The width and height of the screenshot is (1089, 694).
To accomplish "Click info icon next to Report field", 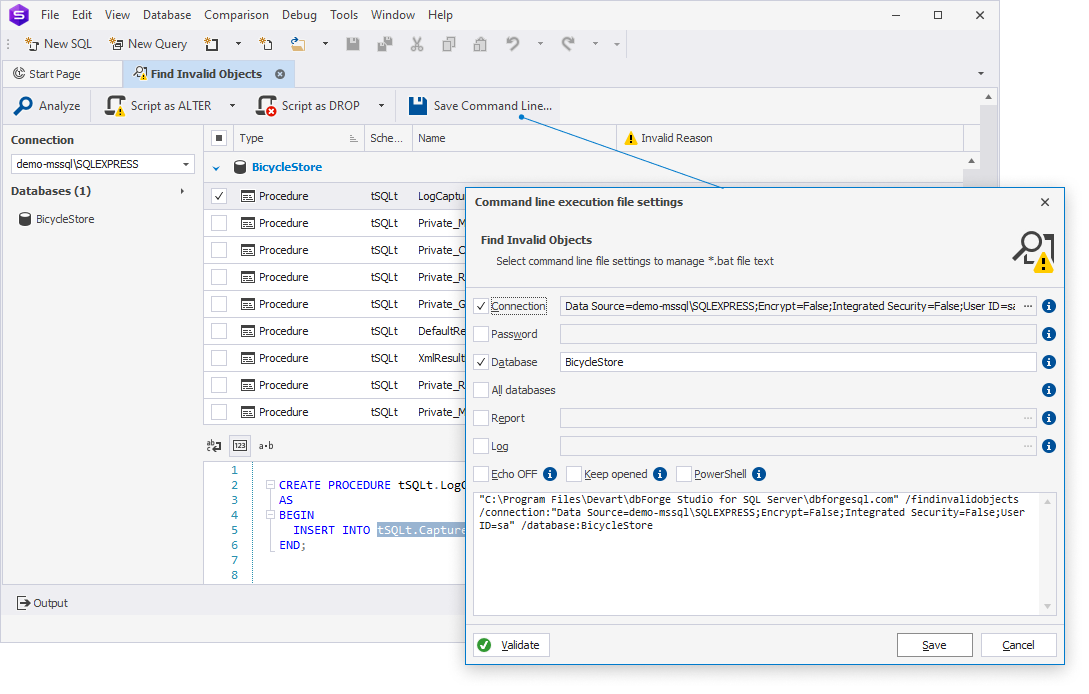I will pyautogui.click(x=1049, y=418).
